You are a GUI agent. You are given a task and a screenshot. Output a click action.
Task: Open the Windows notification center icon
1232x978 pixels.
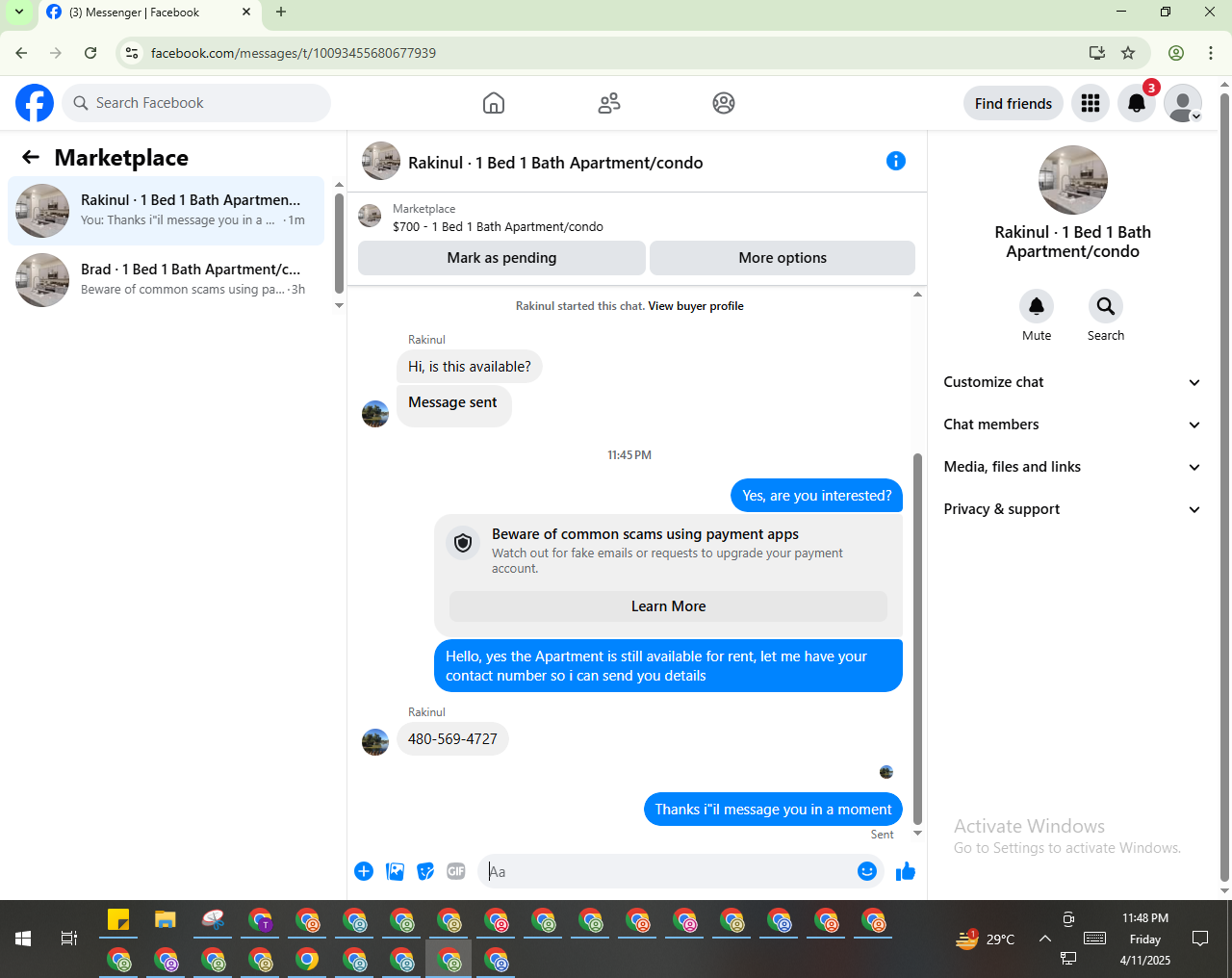pyautogui.click(x=1200, y=939)
